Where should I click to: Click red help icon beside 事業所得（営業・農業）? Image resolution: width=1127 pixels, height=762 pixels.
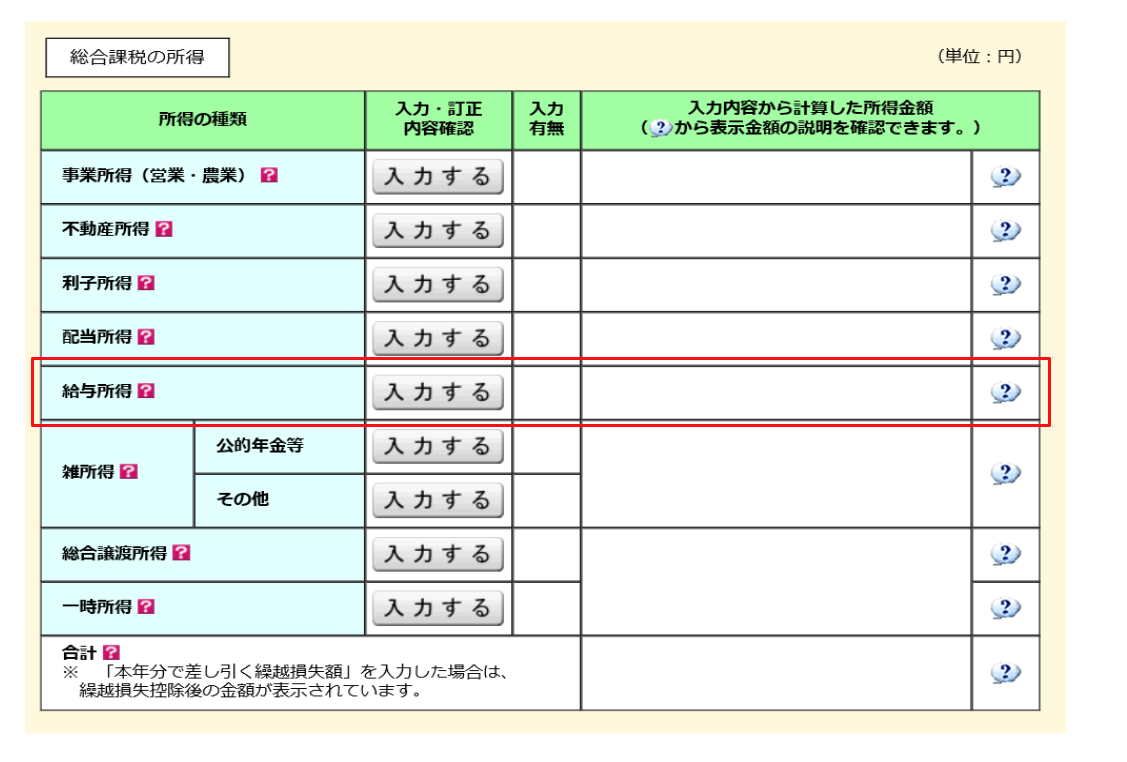click(269, 175)
